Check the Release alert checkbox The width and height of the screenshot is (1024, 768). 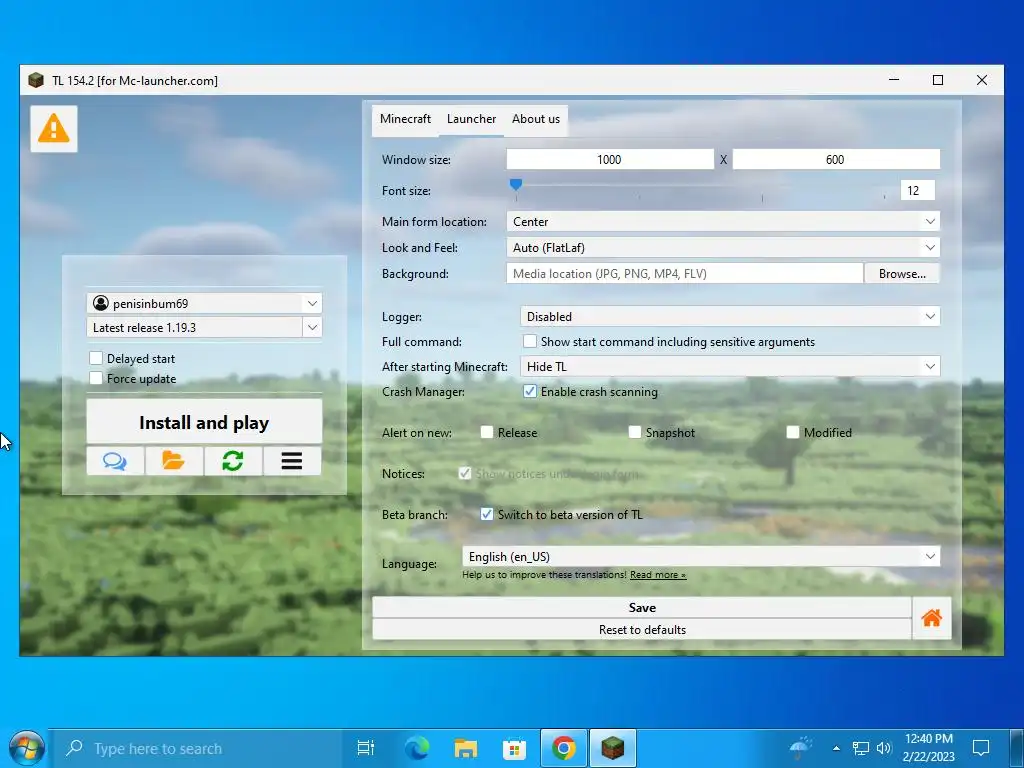coord(487,432)
